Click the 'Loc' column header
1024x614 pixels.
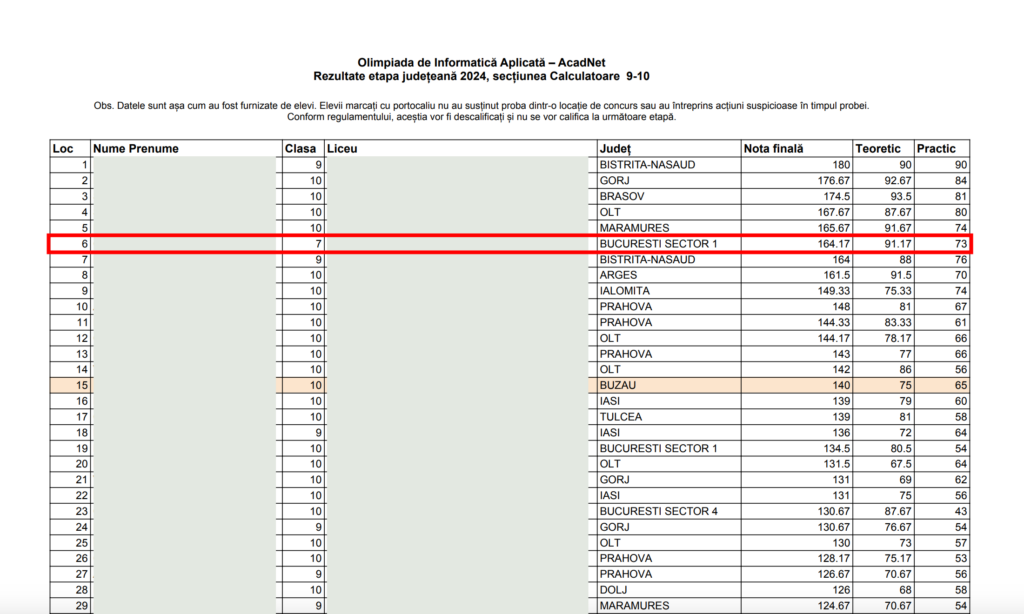[x=63, y=149]
